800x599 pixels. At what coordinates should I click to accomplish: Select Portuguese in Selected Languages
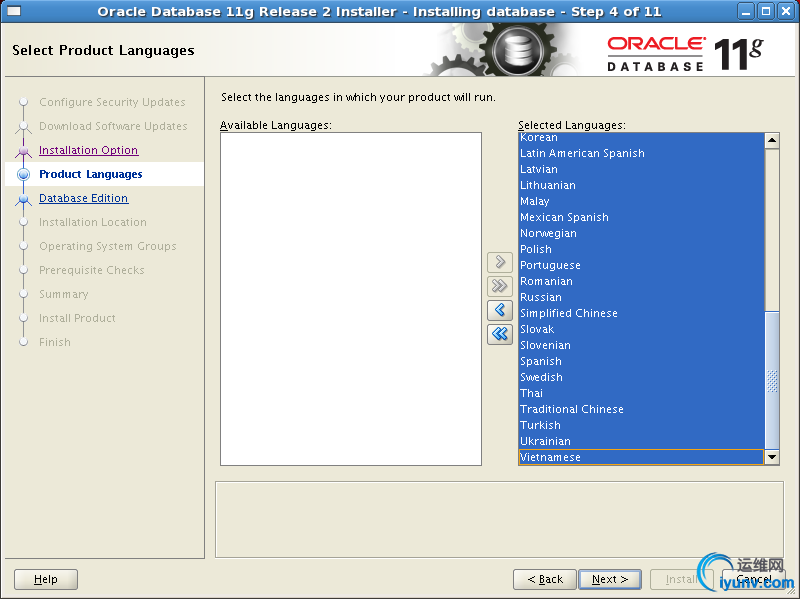tap(641, 265)
